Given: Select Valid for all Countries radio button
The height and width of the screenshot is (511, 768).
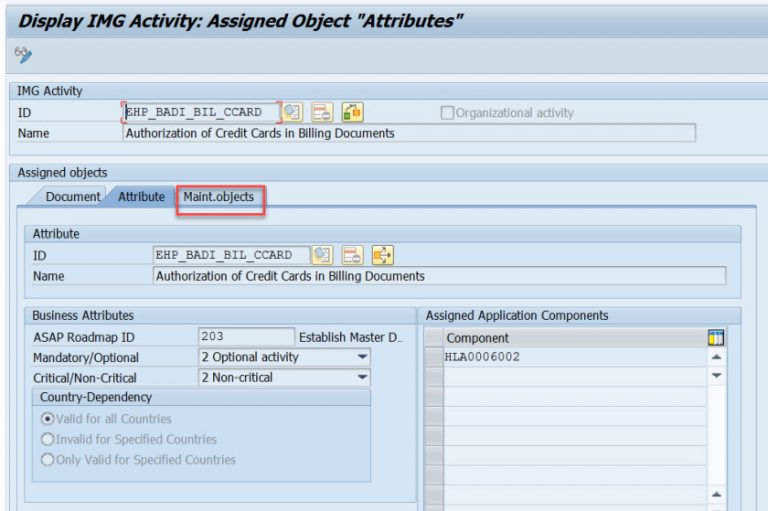Looking at the screenshot, I should 48,419.
